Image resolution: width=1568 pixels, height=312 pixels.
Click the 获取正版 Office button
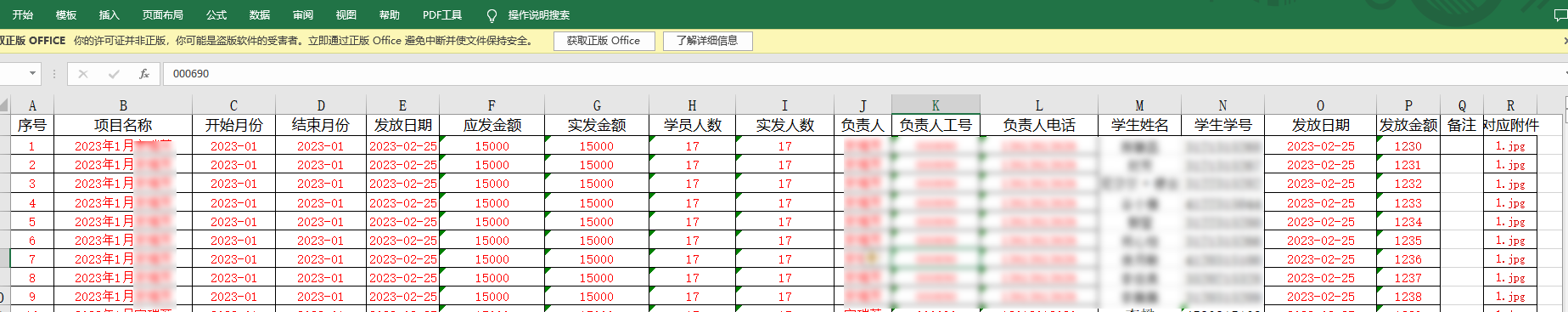point(604,41)
